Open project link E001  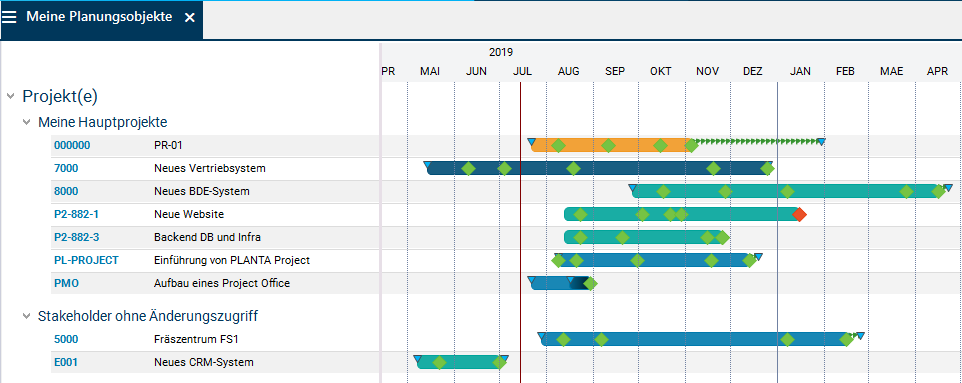66,363
